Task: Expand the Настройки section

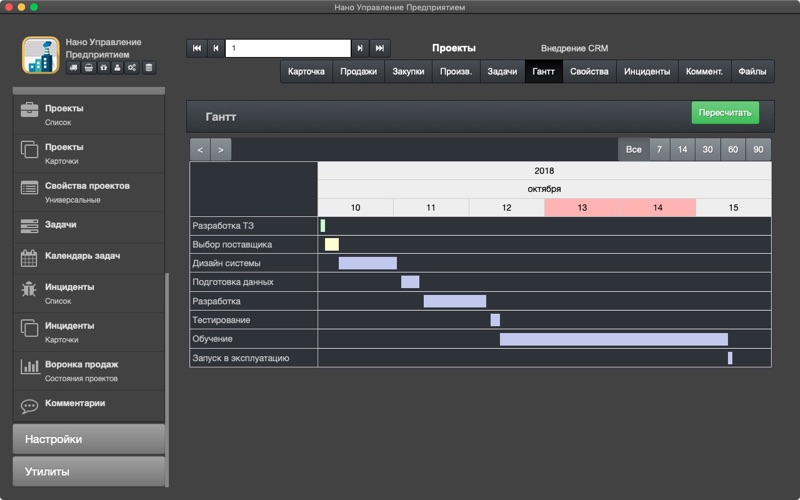Action: (89, 439)
